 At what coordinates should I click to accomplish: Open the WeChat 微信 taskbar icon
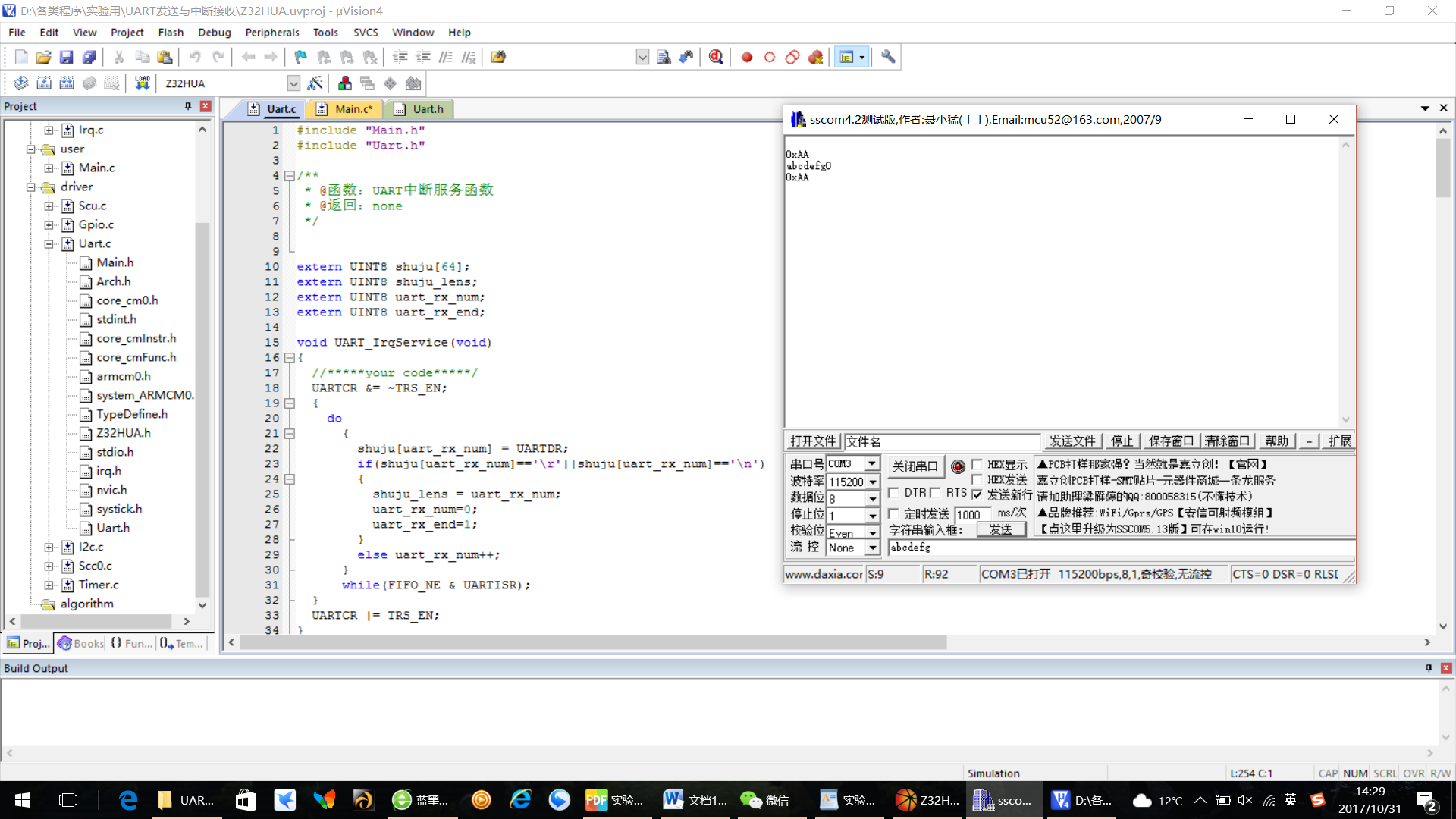tap(765, 800)
